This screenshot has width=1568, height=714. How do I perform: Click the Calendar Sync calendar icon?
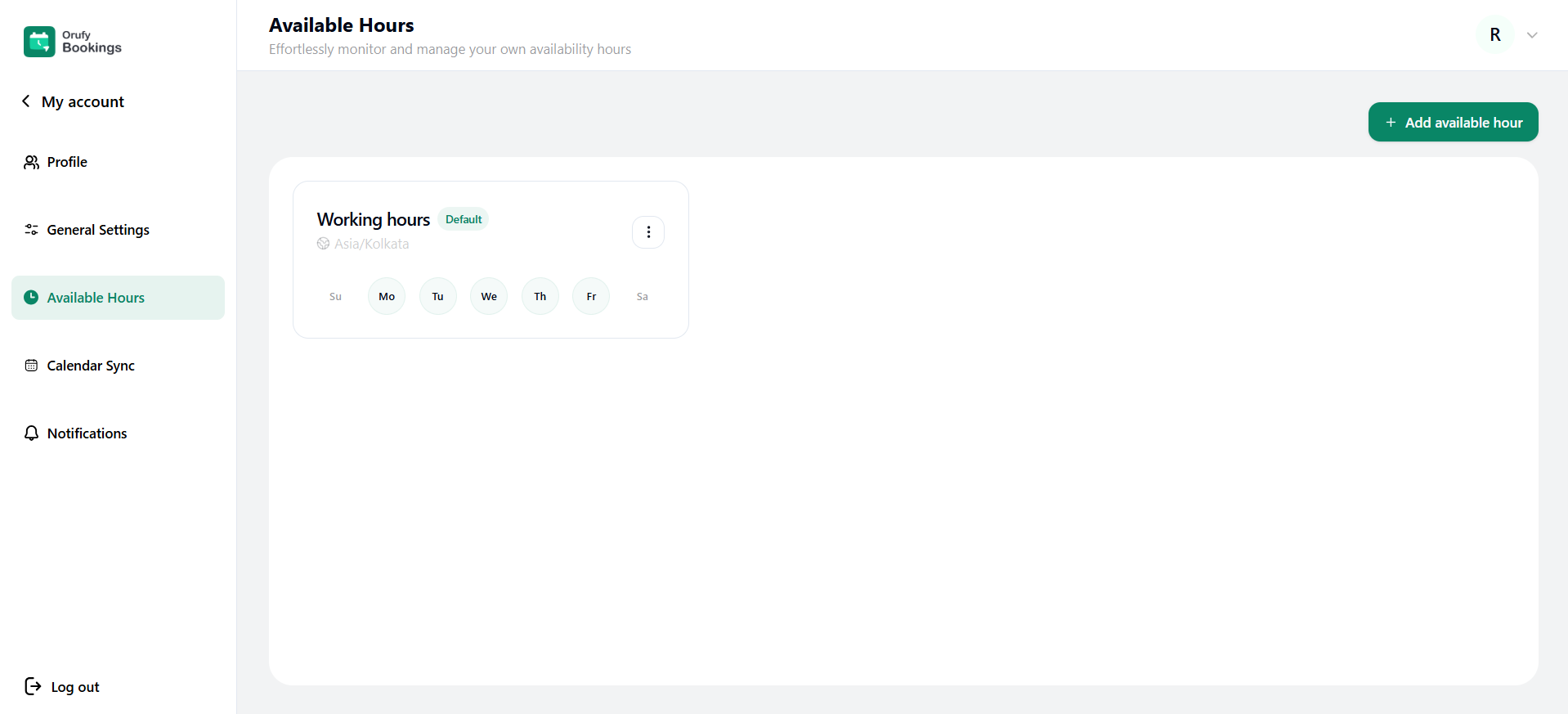pos(31,366)
